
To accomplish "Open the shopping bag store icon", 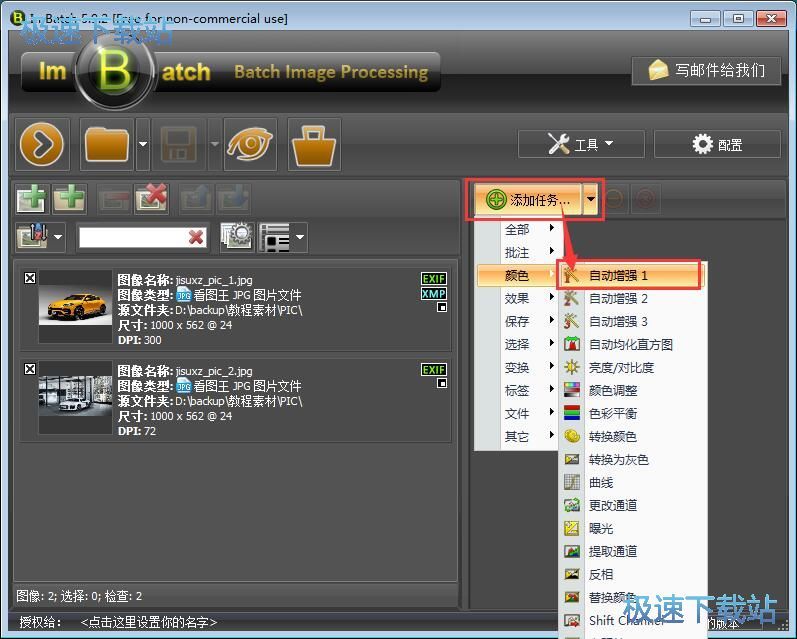I will coord(314,144).
